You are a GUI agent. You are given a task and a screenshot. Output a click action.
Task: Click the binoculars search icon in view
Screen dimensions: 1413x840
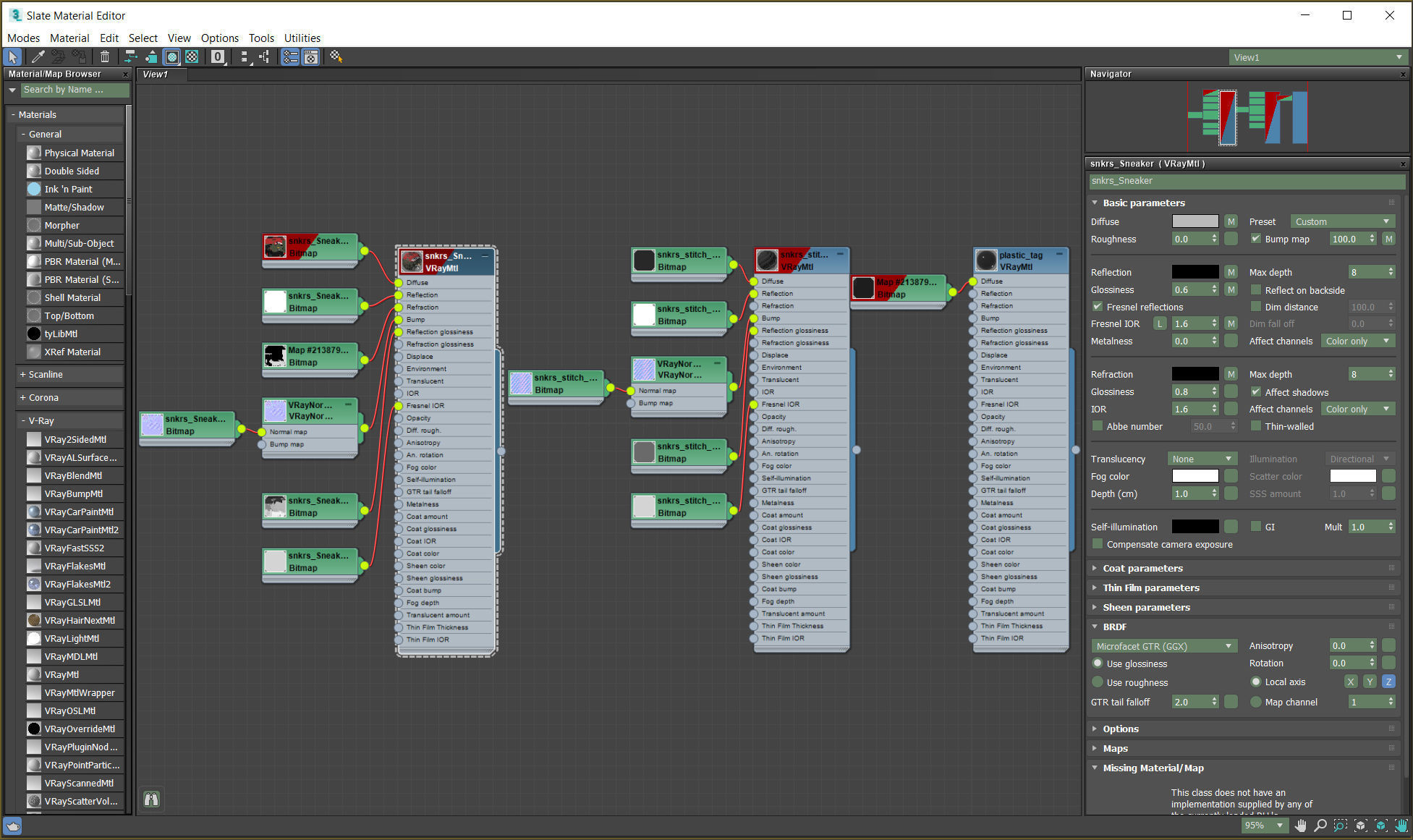pyautogui.click(x=151, y=799)
